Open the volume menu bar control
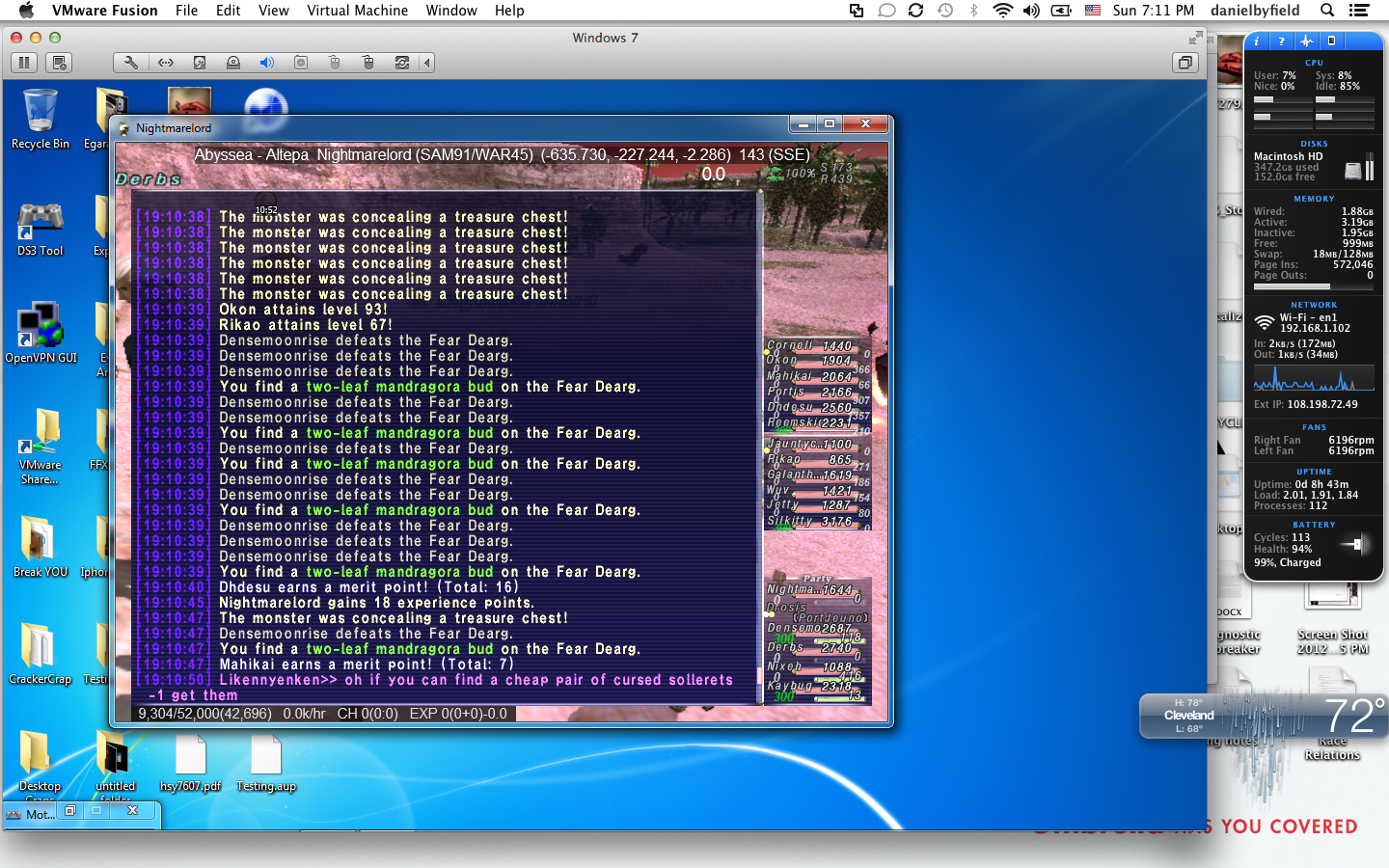 pyautogui.click(x=1031, y=11)
